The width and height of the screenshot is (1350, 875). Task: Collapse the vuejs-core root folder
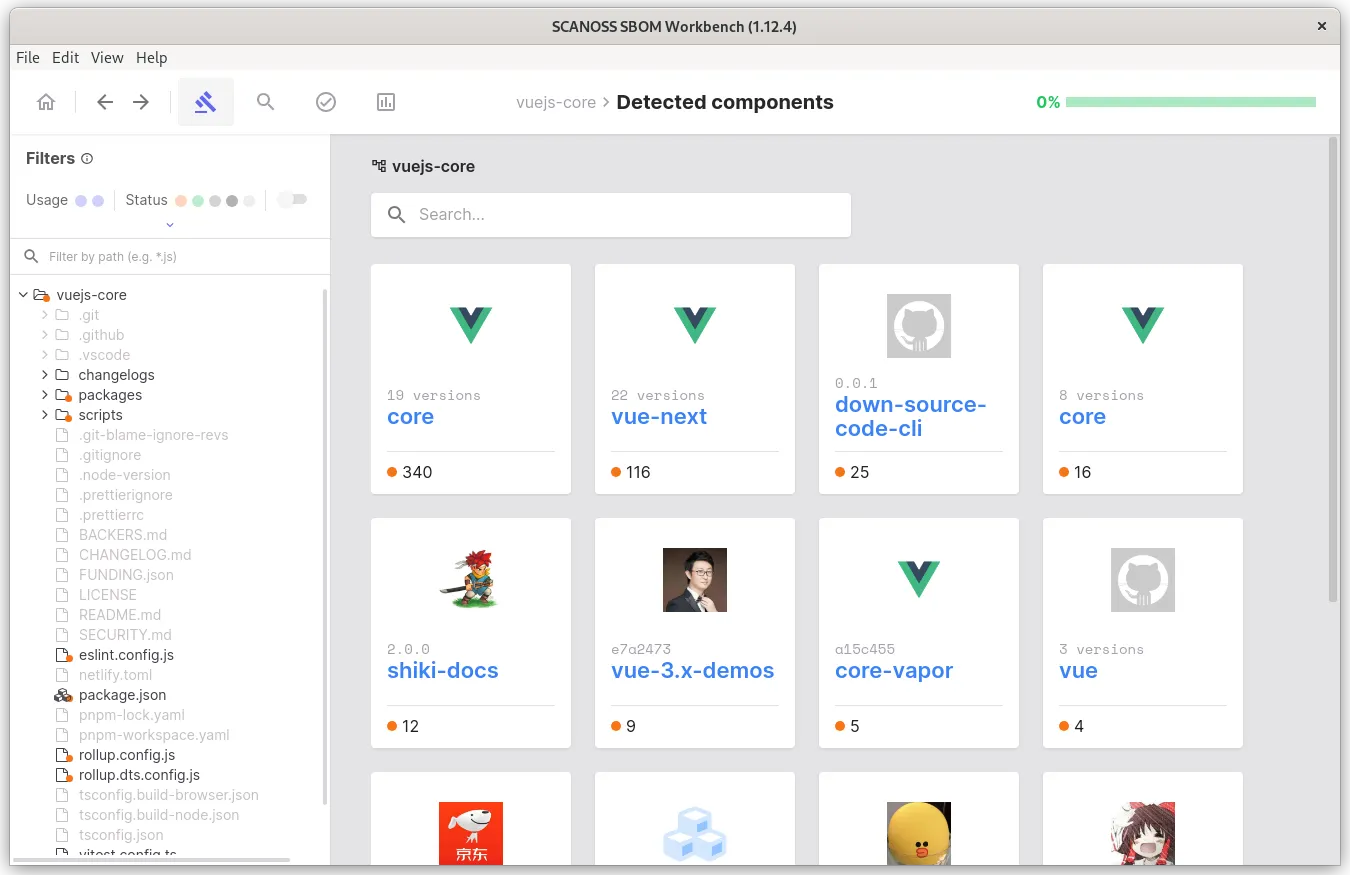click(x=23, y=295)
